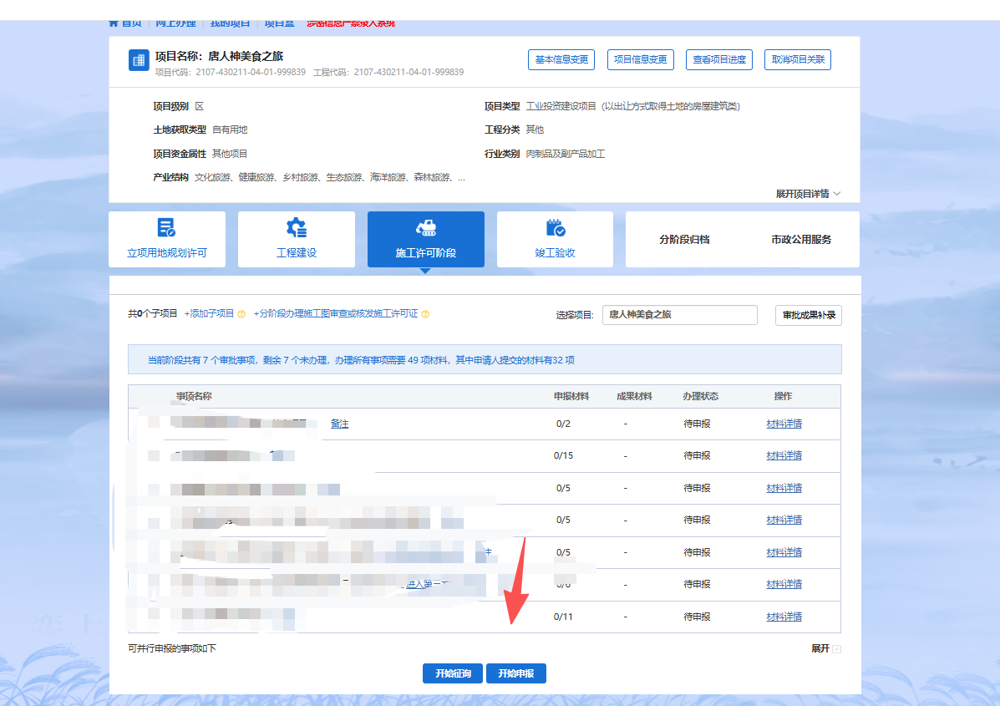Select the 工程建设 gear icon
1000x706 pixels.
click(296, 228)
